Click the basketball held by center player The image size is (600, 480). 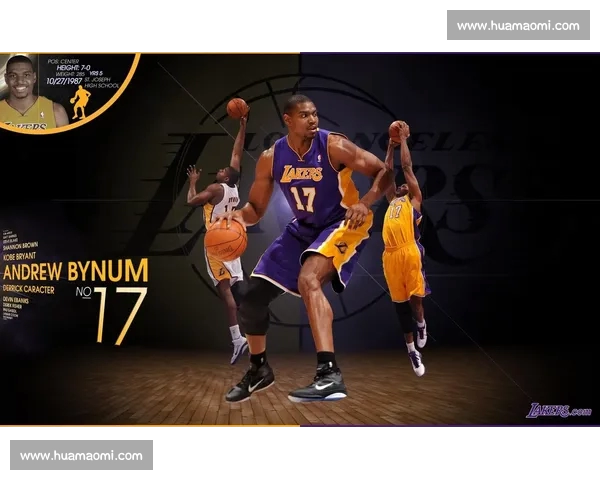coord(225,239)
